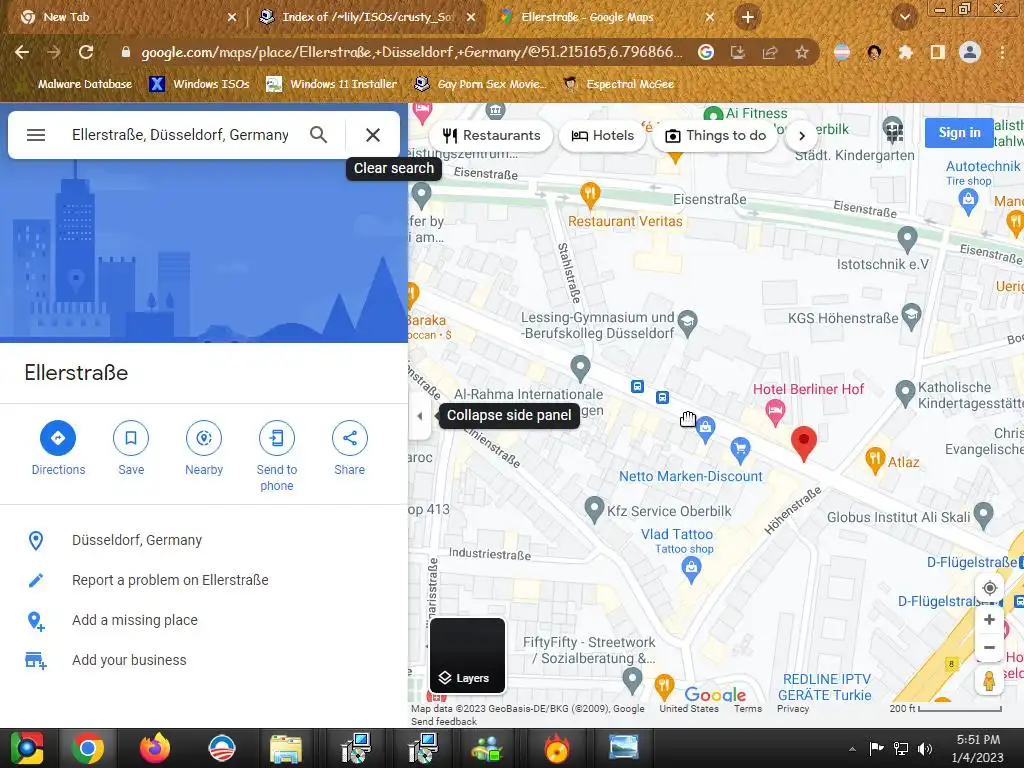Open the Espectral McGee bookmark
Image resolution: width=1024 pixels, height=768 pixels.
[x=618, y=84]
